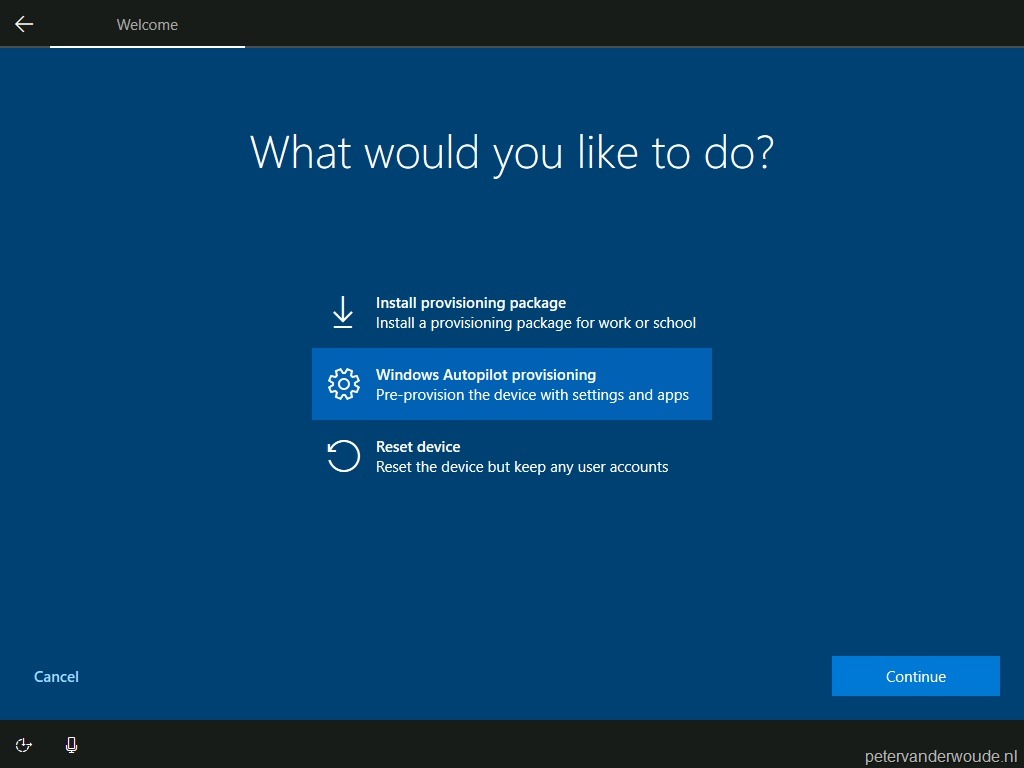Click the 'Reset the device but keep any user accounts' text
1024x768 pixels.
point(524,467)
